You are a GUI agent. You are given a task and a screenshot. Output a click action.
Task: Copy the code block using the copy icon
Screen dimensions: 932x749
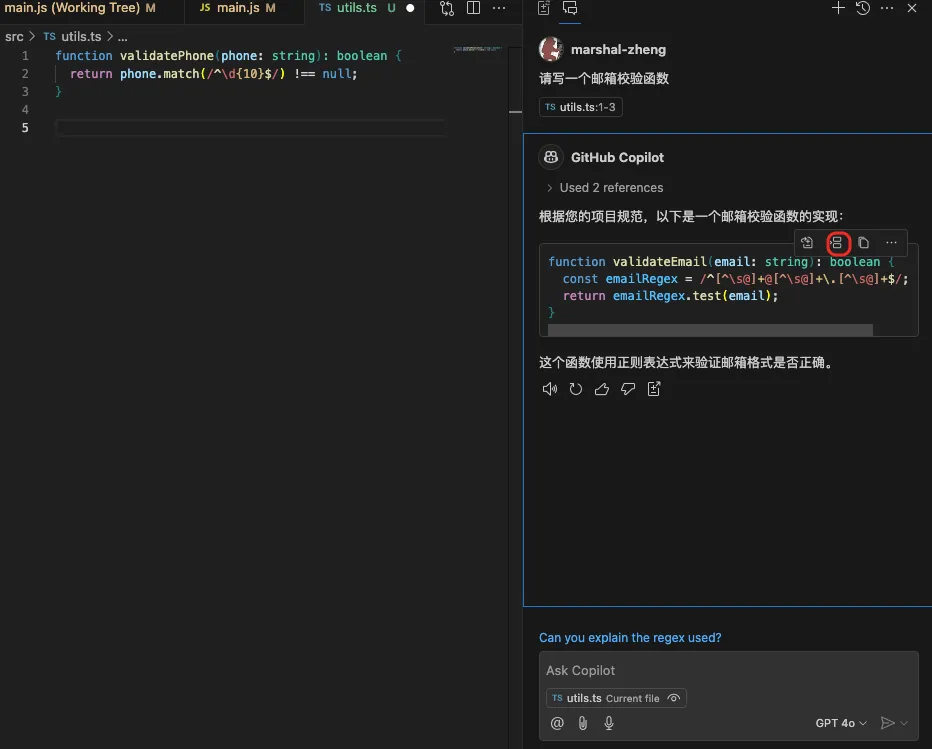pos(863,242)
